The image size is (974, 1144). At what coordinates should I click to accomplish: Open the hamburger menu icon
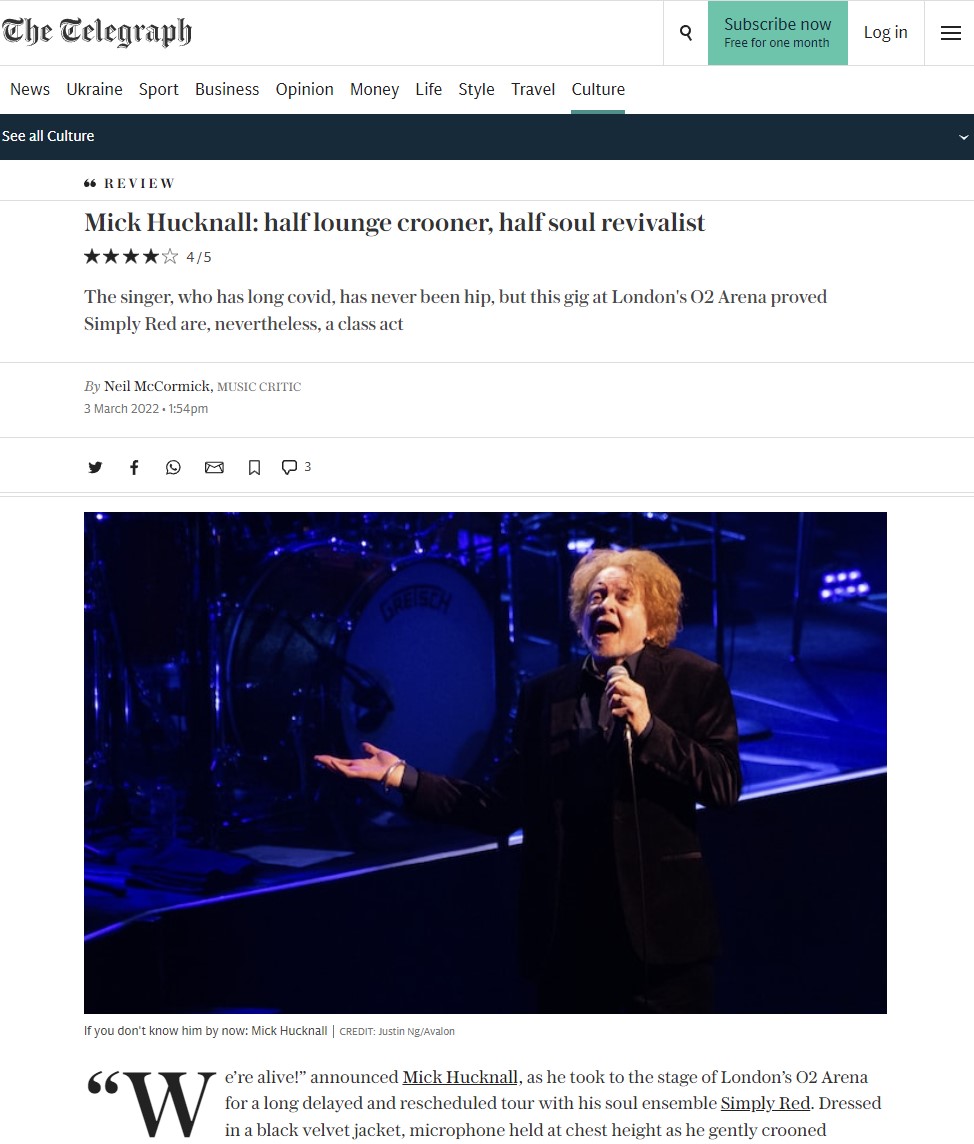point(950,33)
